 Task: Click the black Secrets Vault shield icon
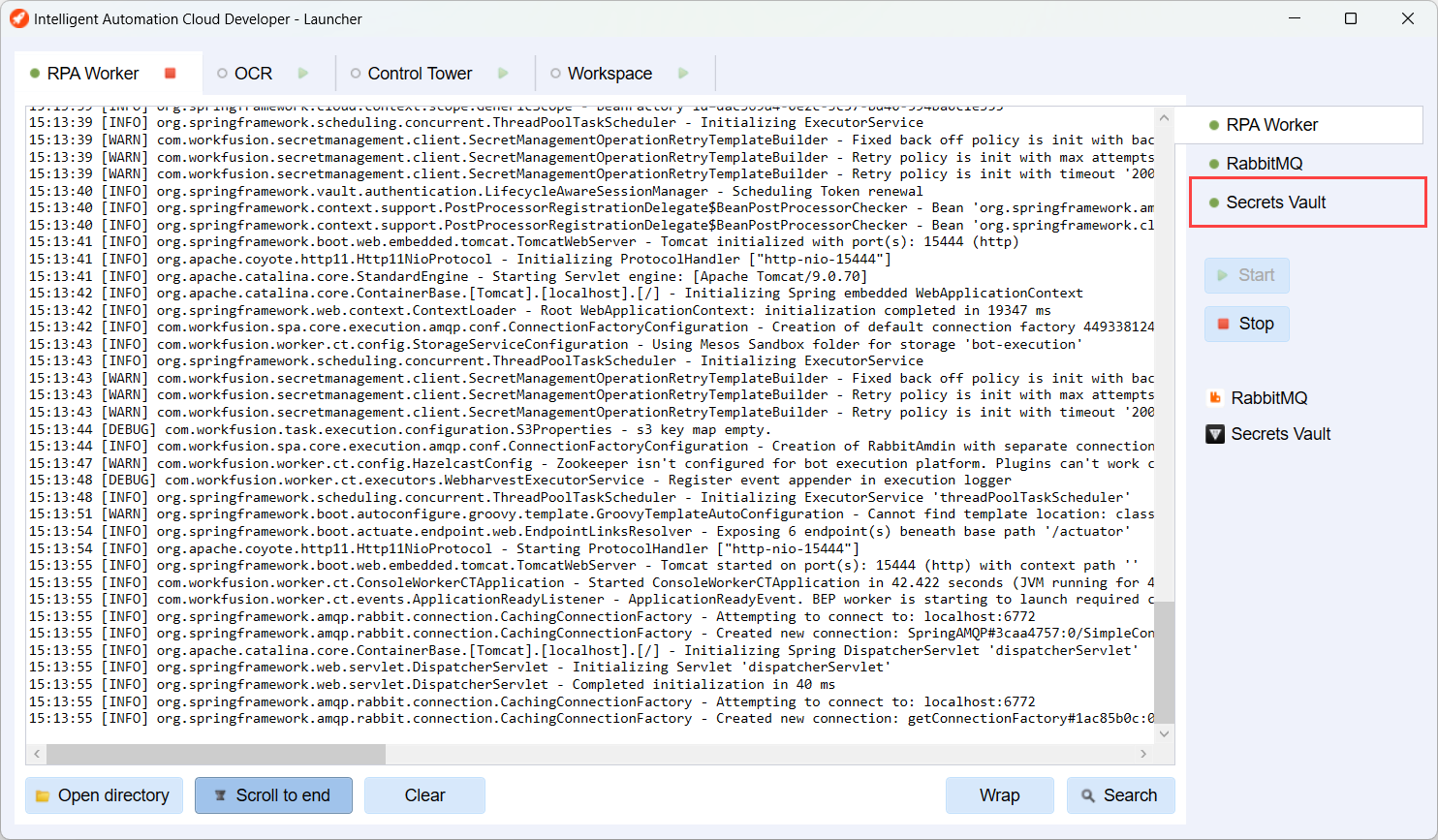click(x=1214, y=434)
